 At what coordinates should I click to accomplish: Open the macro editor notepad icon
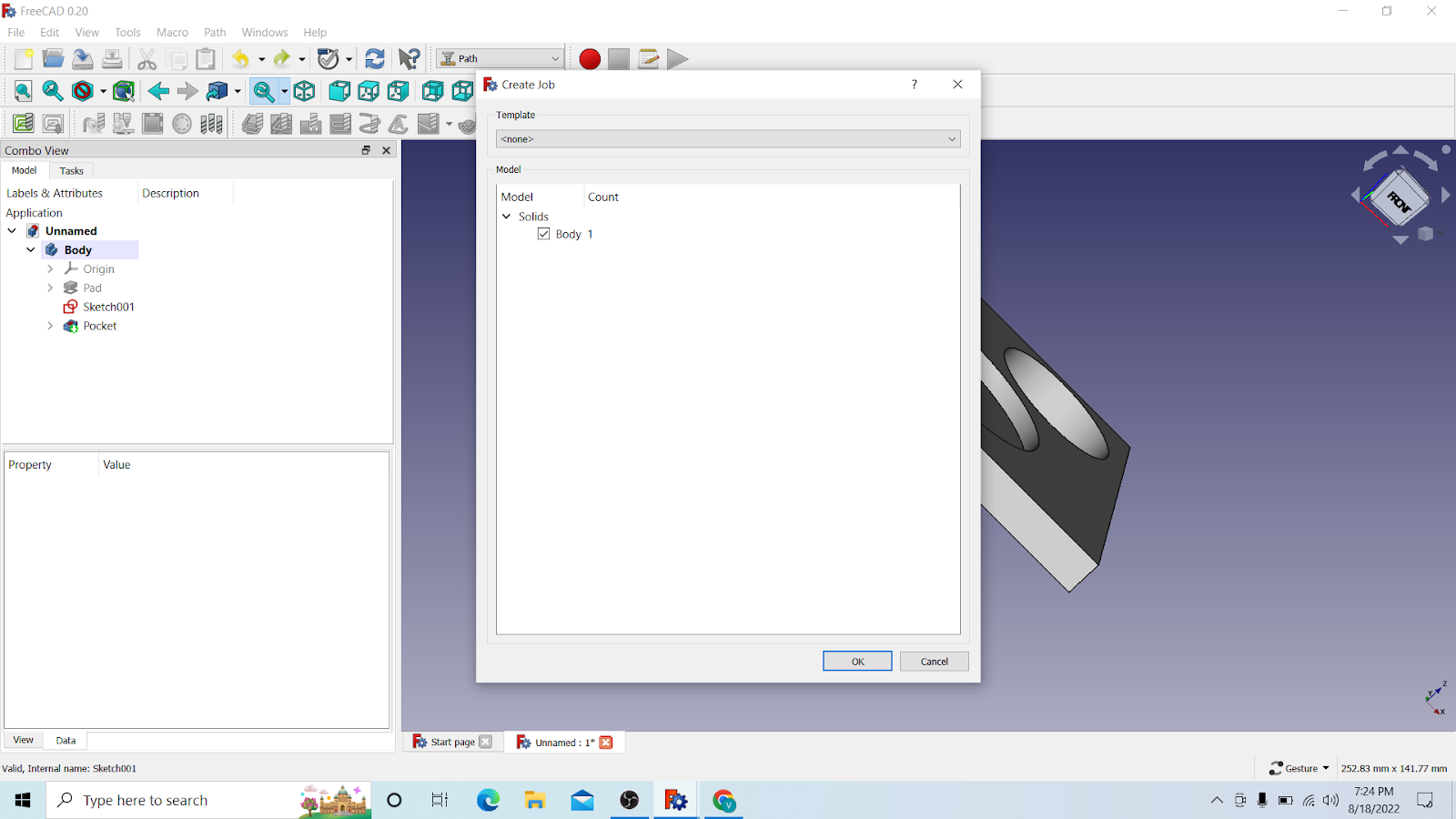click(648, 59)
